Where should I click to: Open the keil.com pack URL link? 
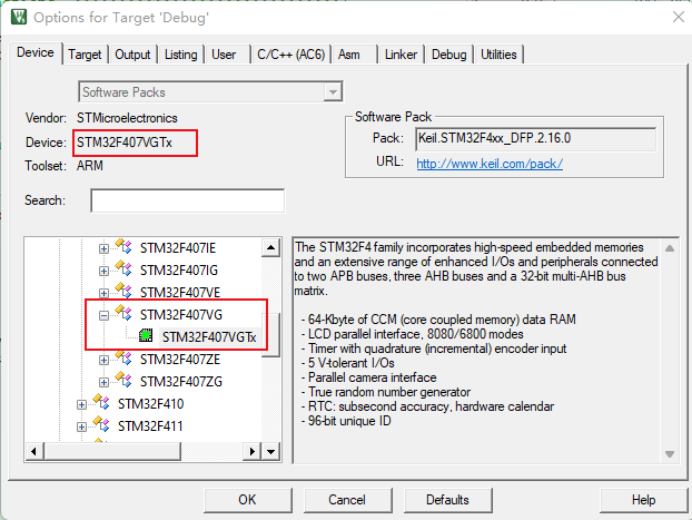click(489, 163)
